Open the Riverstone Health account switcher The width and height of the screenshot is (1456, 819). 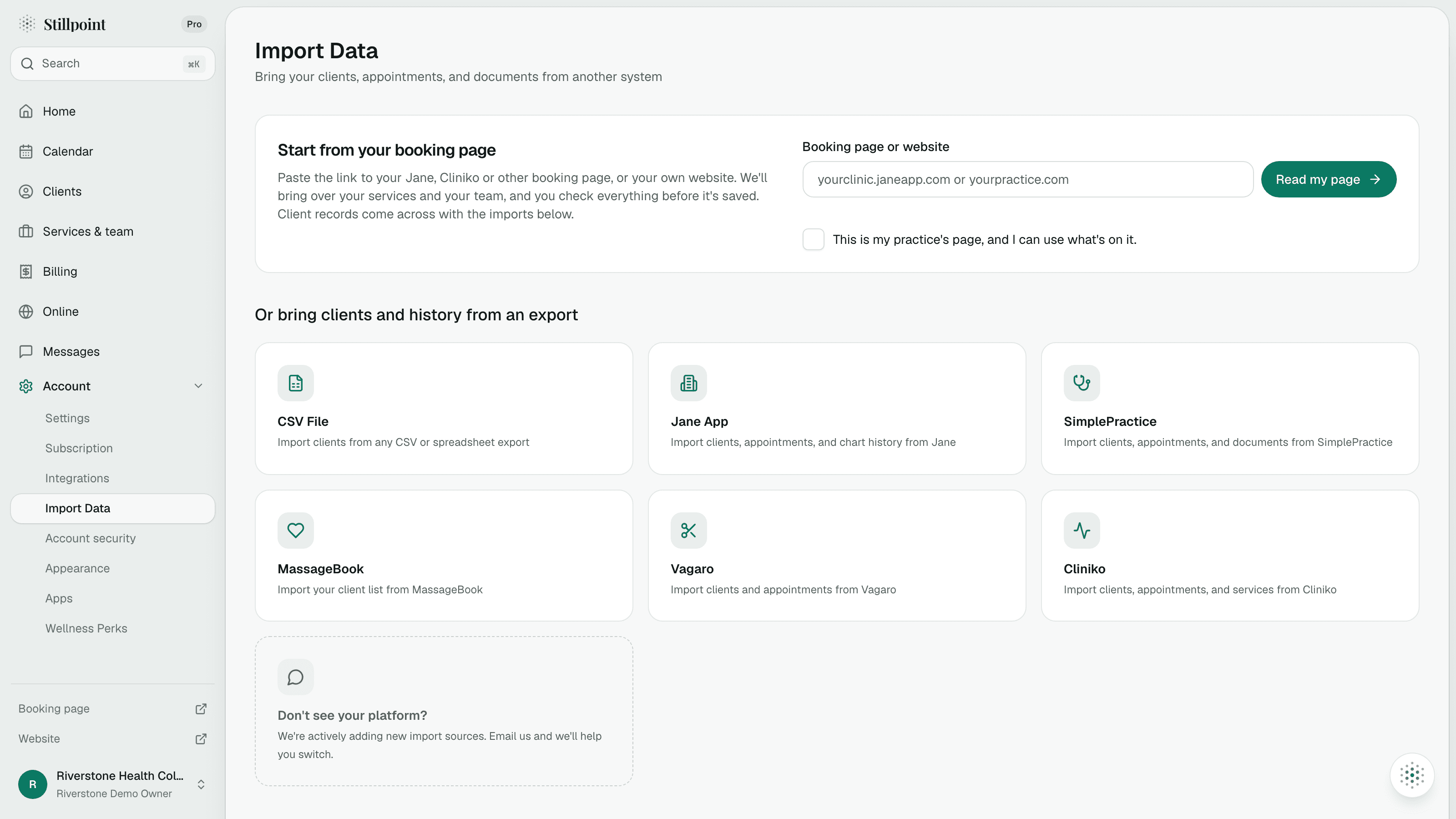pyautogui.click(x=112, y=784)
